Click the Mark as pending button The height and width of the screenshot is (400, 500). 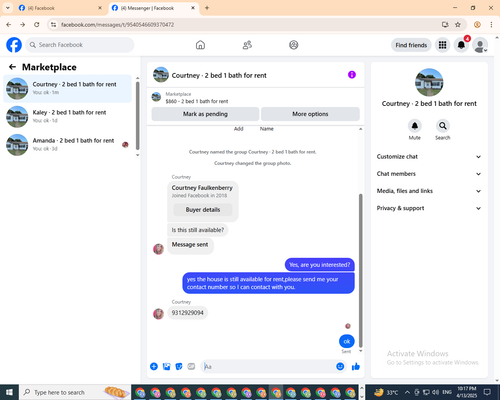coord(205,114)
